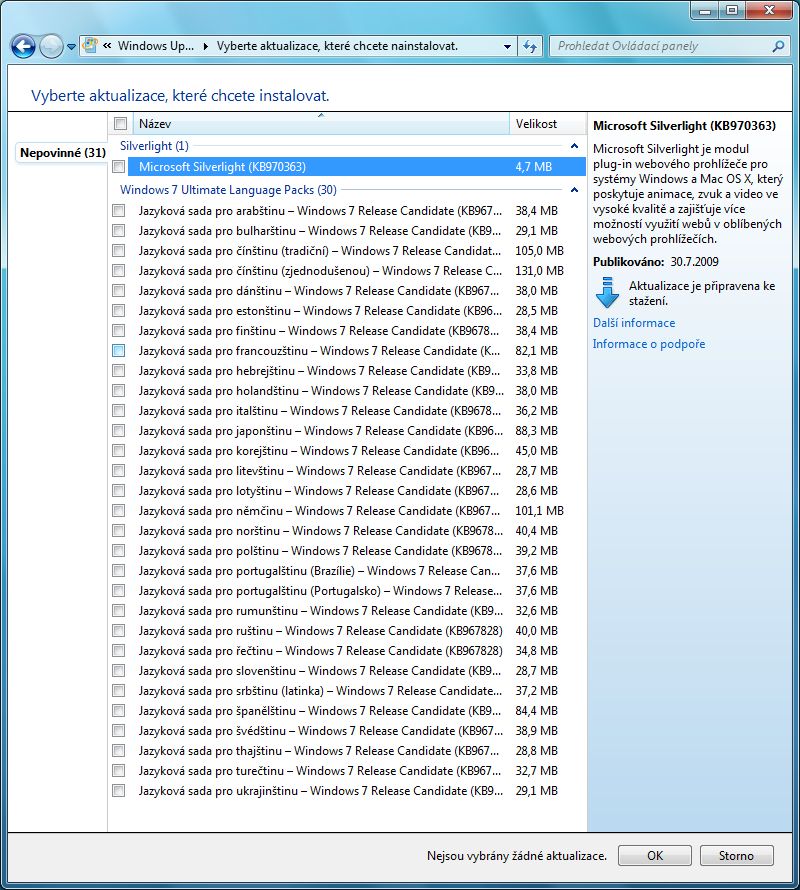Open the address bar history dropdown
The height and width of the screenshot is (890, 800).
507,47
